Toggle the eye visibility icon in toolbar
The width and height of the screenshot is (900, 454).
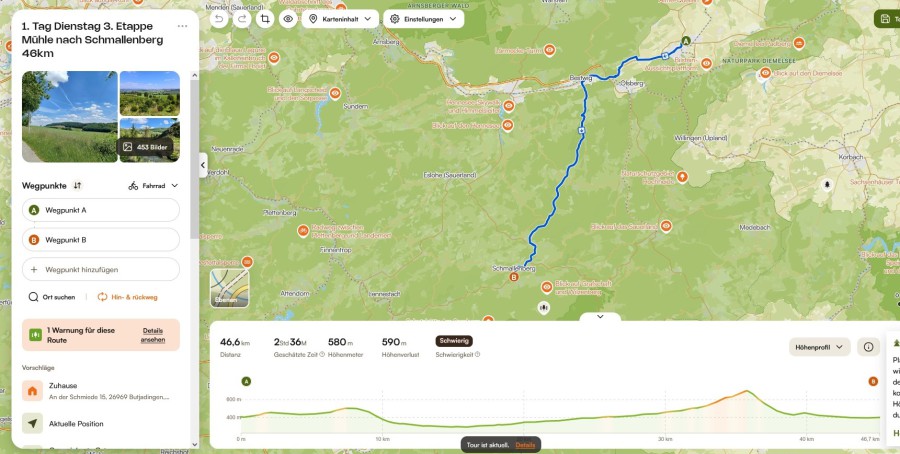pyautogui.click(x=288, y=19)
